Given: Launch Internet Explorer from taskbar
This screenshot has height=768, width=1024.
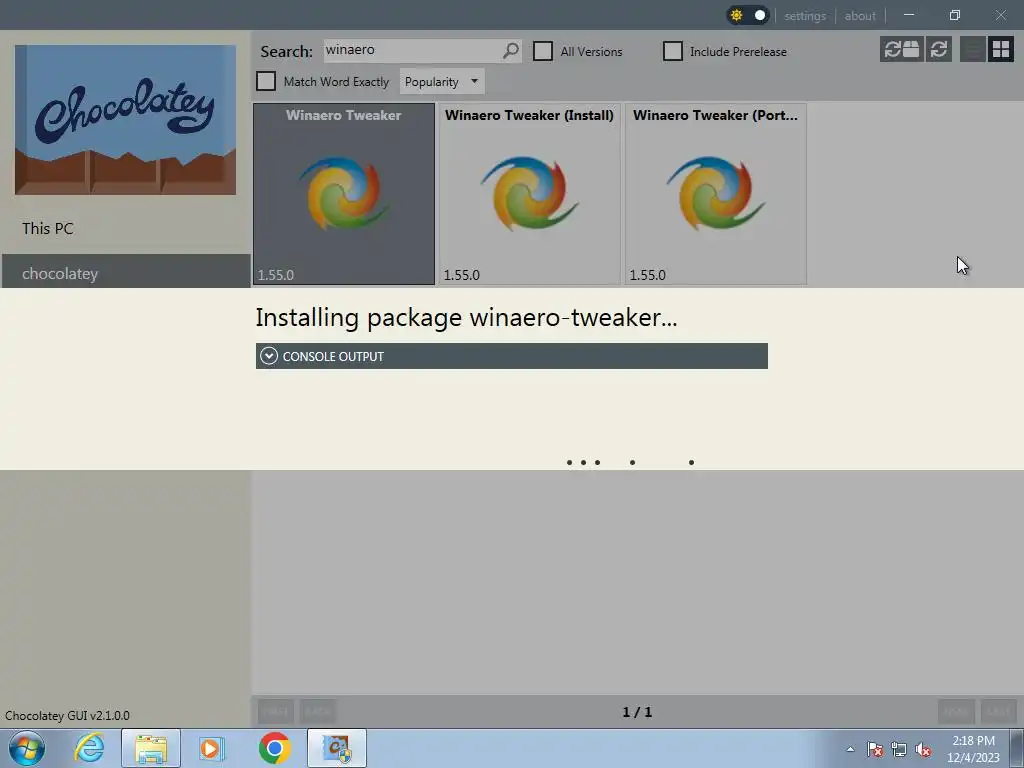Looking at the screenshot, I should coord(89,748).
